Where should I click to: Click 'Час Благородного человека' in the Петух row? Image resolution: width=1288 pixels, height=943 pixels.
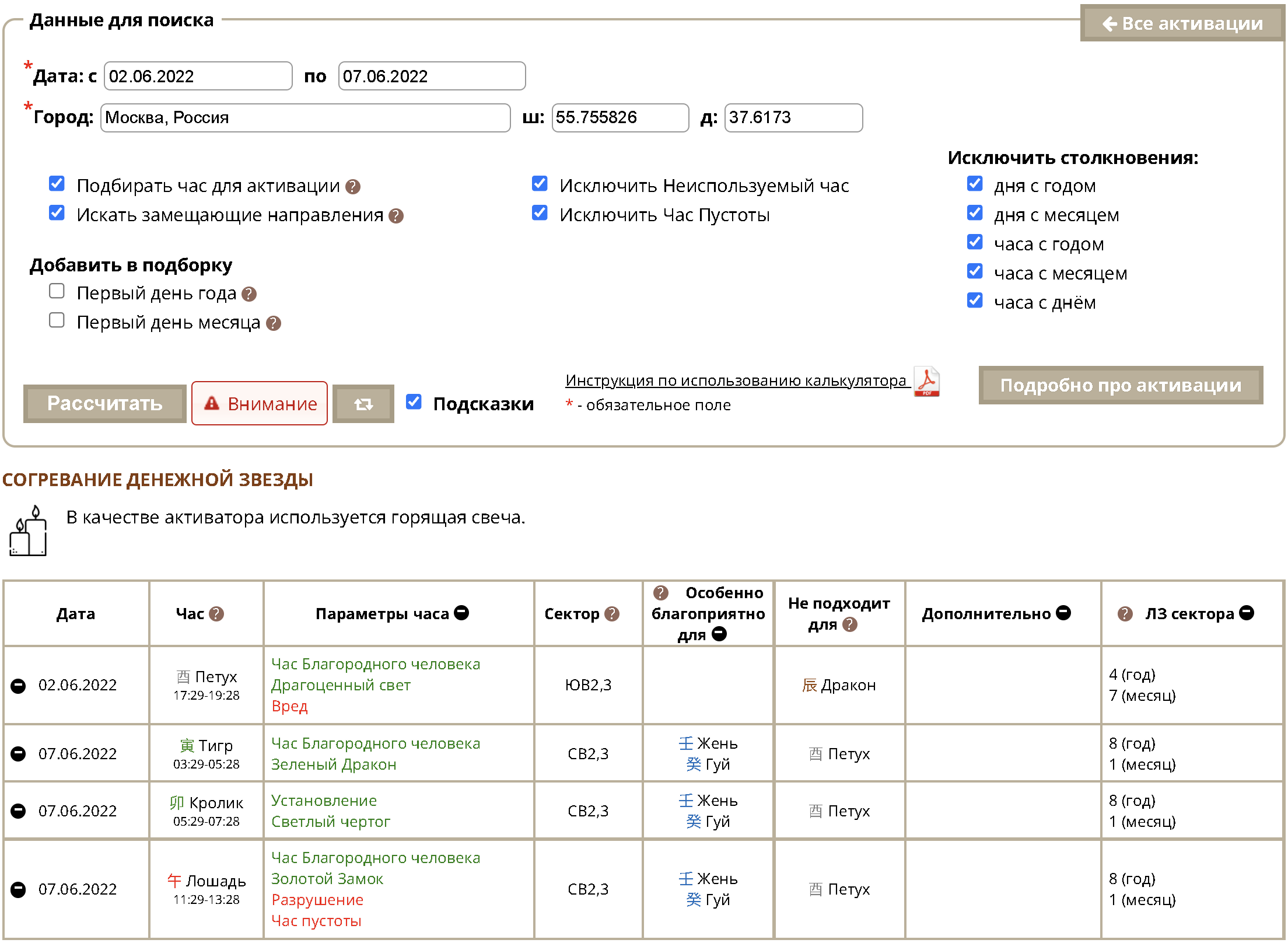376,665
